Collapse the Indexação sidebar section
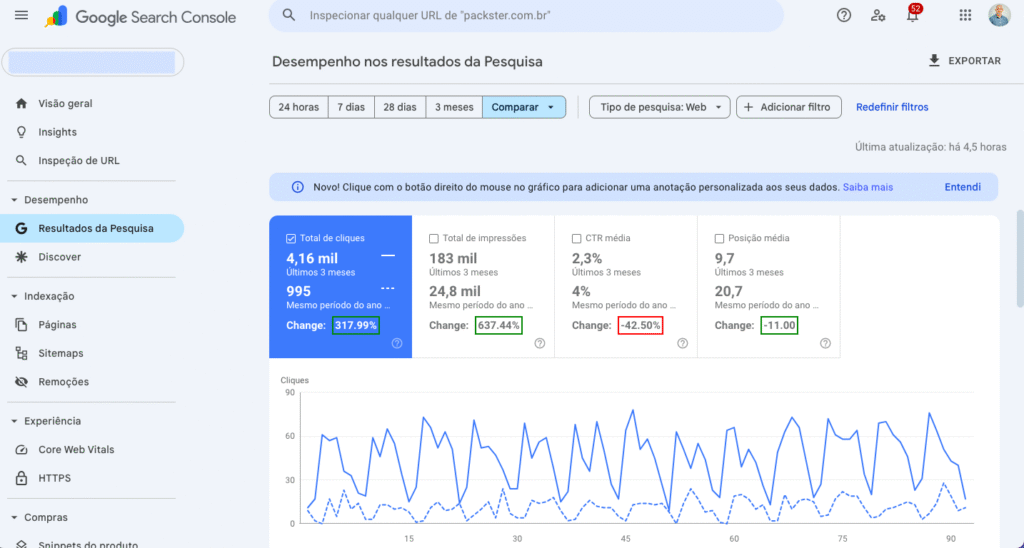 click(x=14, y=296)
